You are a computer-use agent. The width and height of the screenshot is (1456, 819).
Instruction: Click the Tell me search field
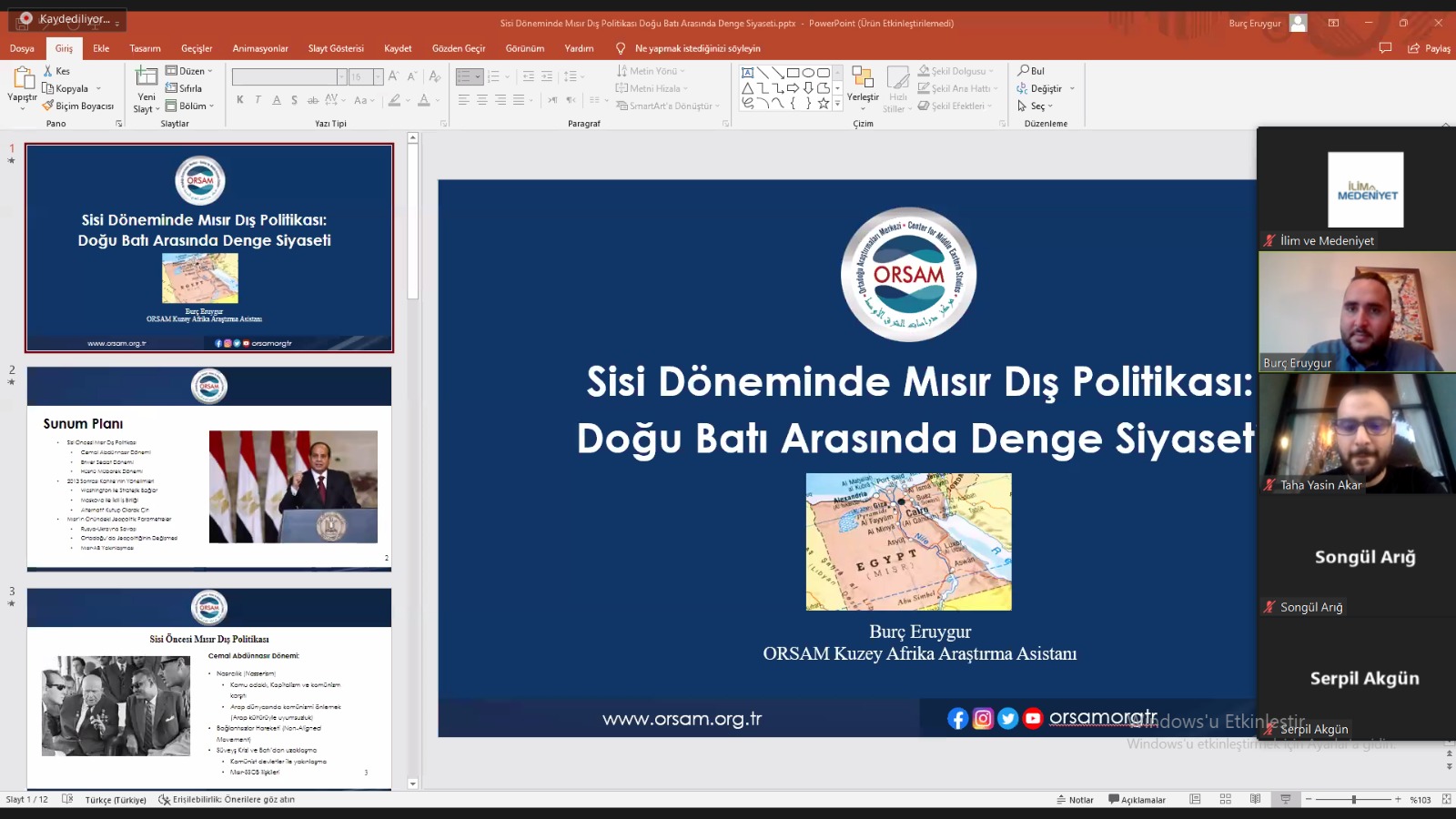[697, 48]
